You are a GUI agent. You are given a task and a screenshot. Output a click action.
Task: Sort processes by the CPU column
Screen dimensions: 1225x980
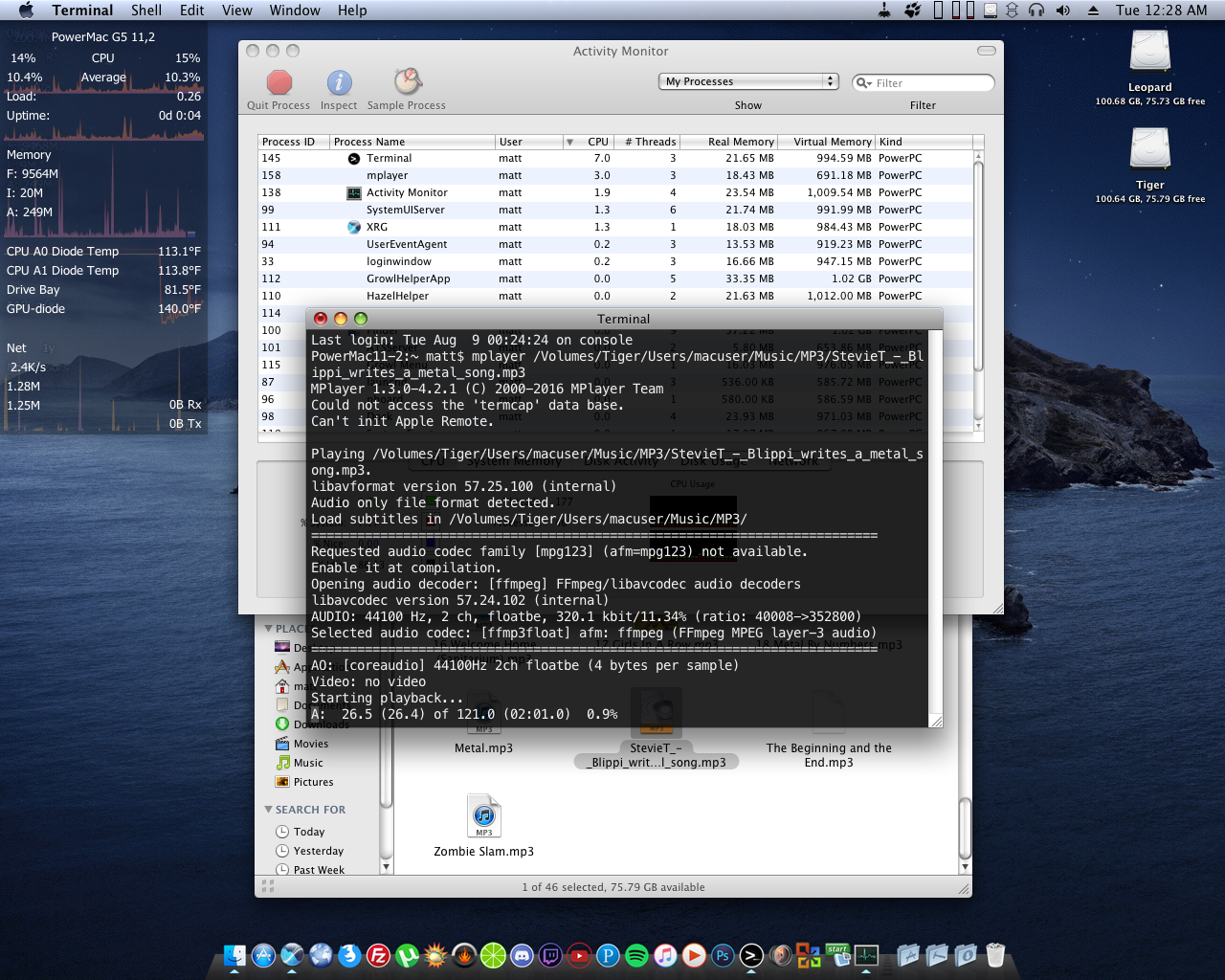(x=597, y=142)
